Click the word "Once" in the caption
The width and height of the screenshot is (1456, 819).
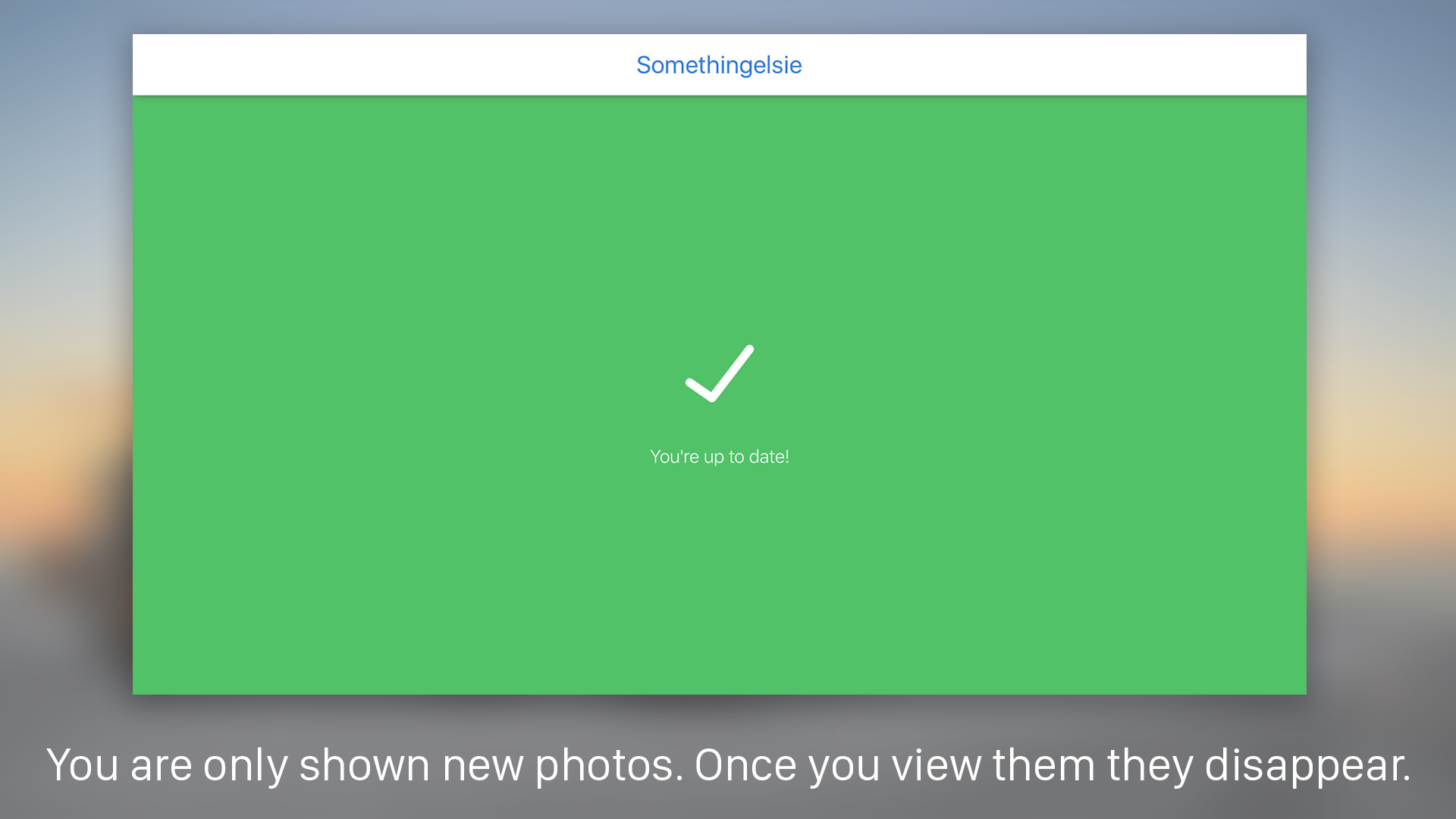(745, 764)
